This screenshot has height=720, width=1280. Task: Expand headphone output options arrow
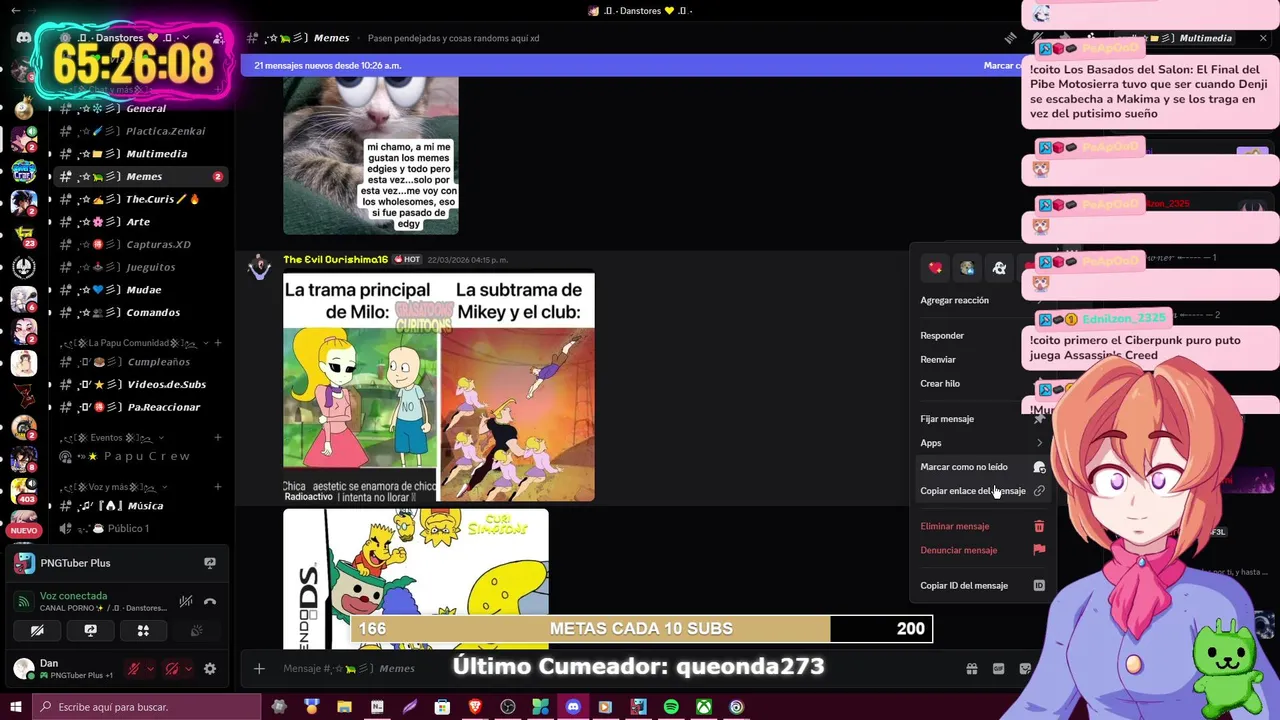(x=188, y=669)
